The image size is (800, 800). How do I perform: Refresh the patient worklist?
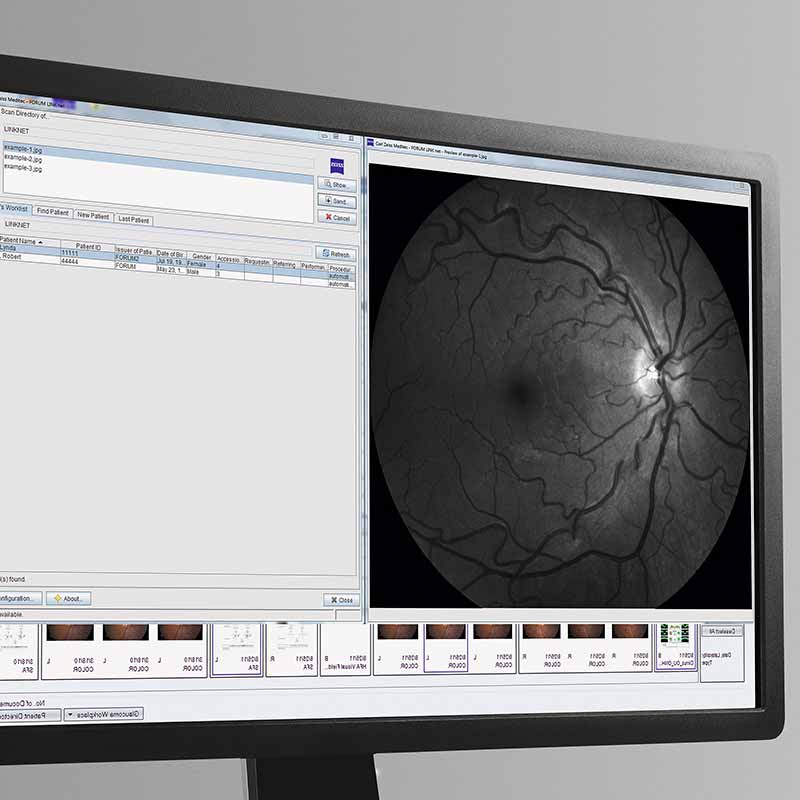(x=336, y=254)
